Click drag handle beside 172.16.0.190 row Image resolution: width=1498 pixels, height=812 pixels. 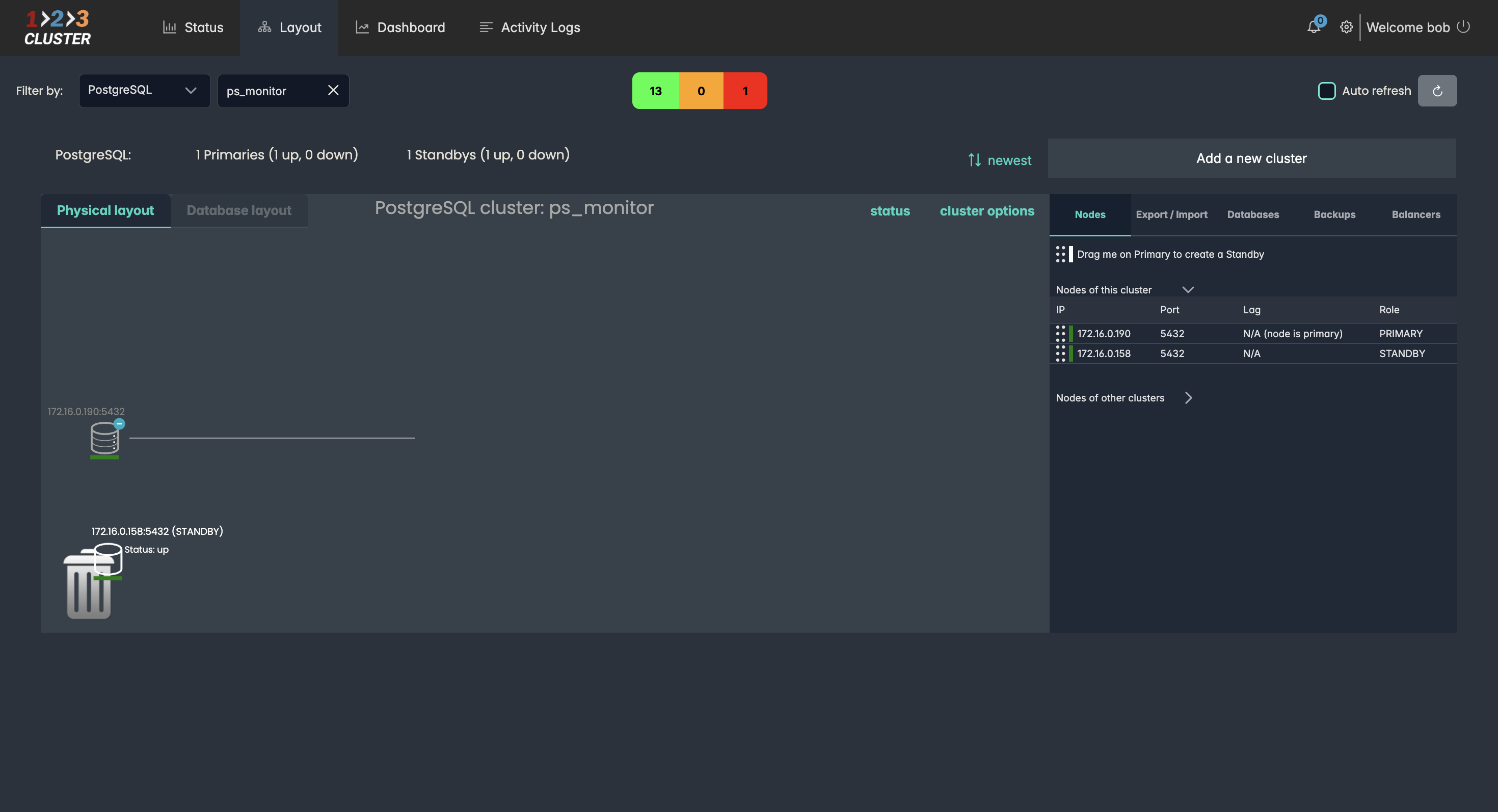click(x=1060, y=333)
